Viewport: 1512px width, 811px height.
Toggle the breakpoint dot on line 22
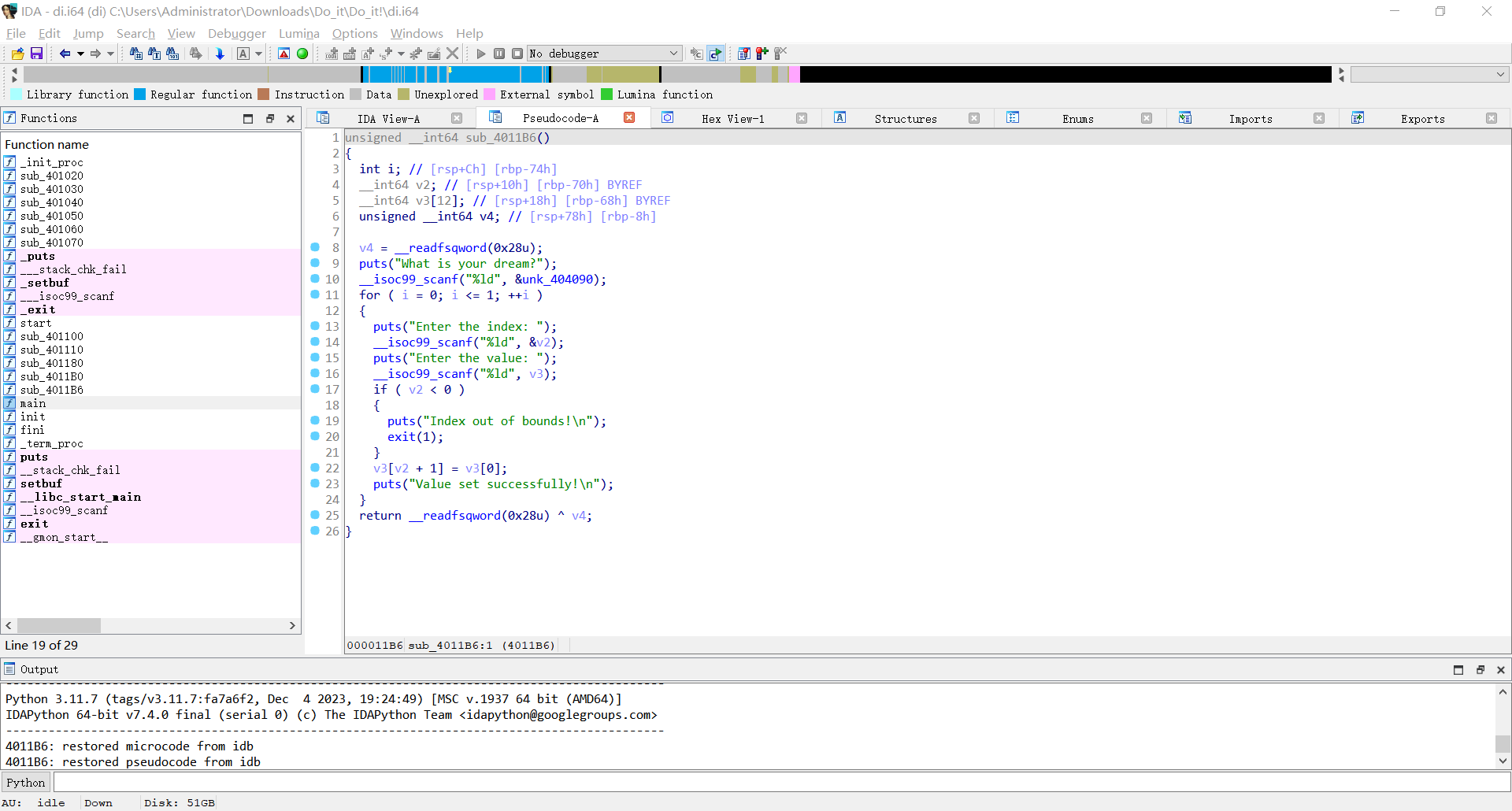click(315, 468)
